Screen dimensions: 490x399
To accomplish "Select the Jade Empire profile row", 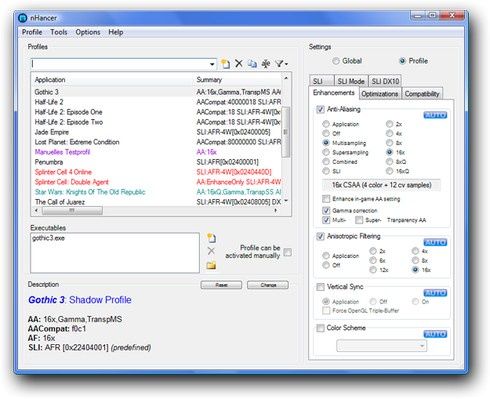I will tap(157, 132).
